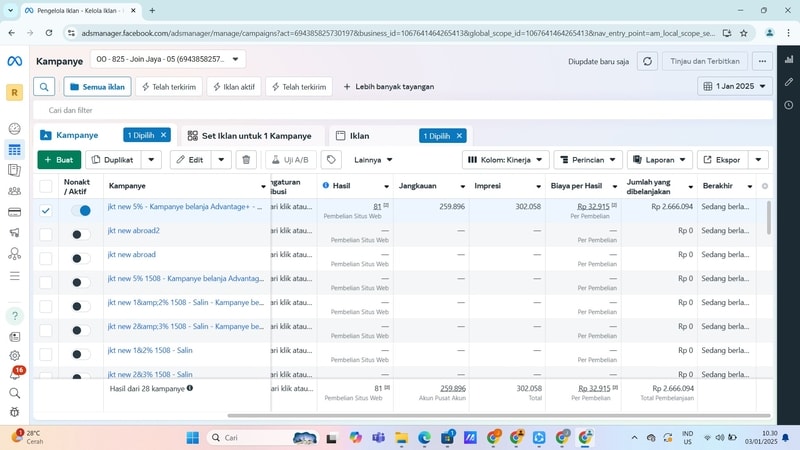Open the billing card icon in sidebar
This screenshot has height=450, width=800.
click(x=14, y=212)
